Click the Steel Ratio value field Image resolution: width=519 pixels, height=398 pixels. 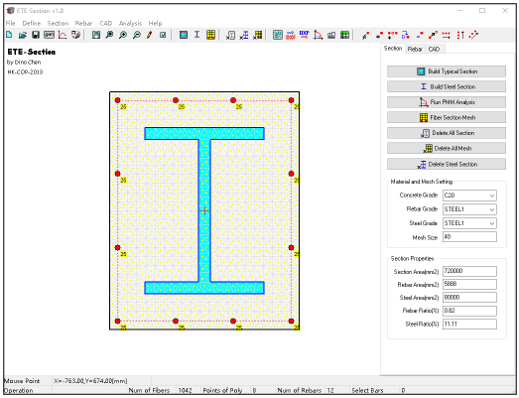(469, 324)
